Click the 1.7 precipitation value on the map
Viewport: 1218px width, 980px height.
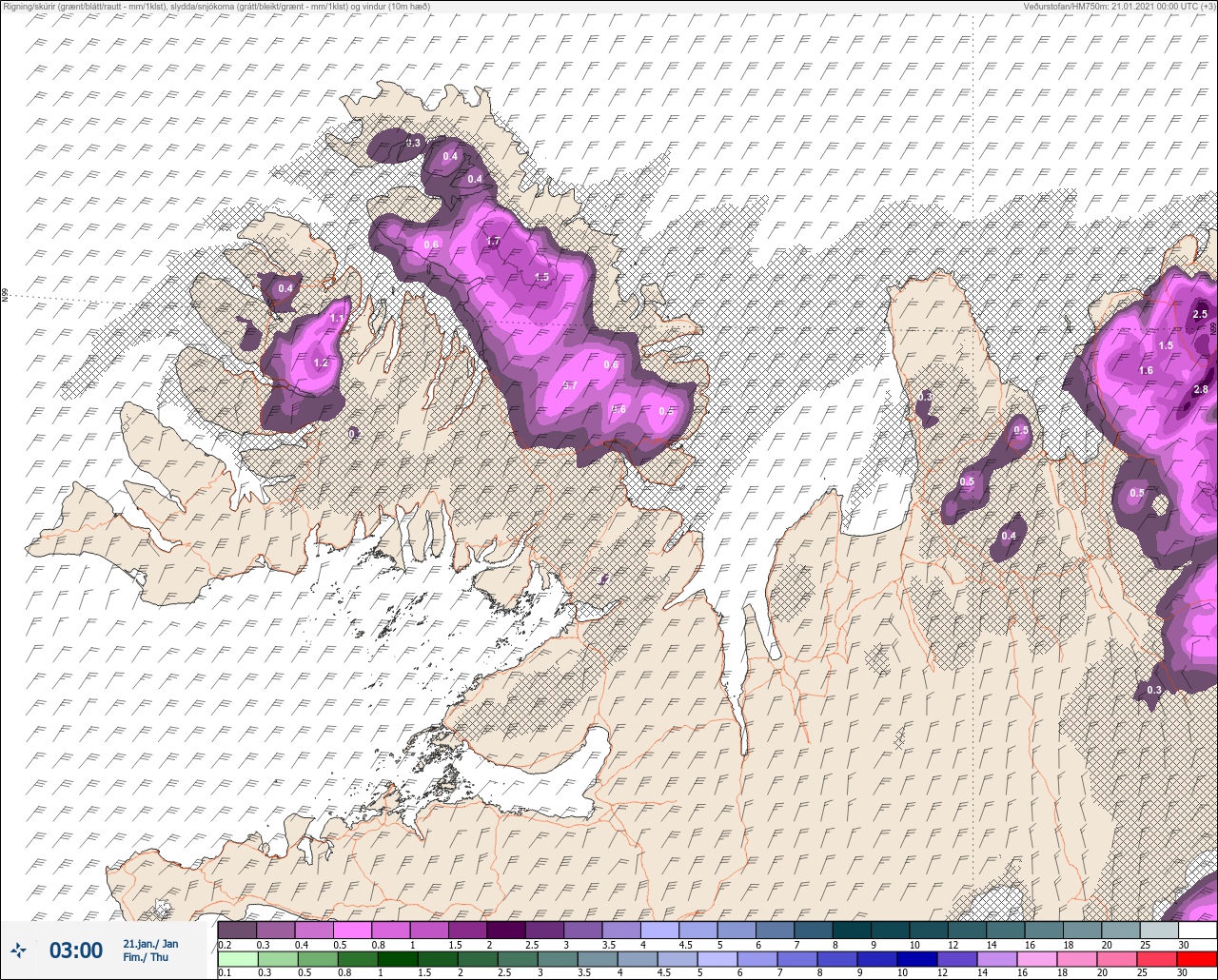point(493,242)
